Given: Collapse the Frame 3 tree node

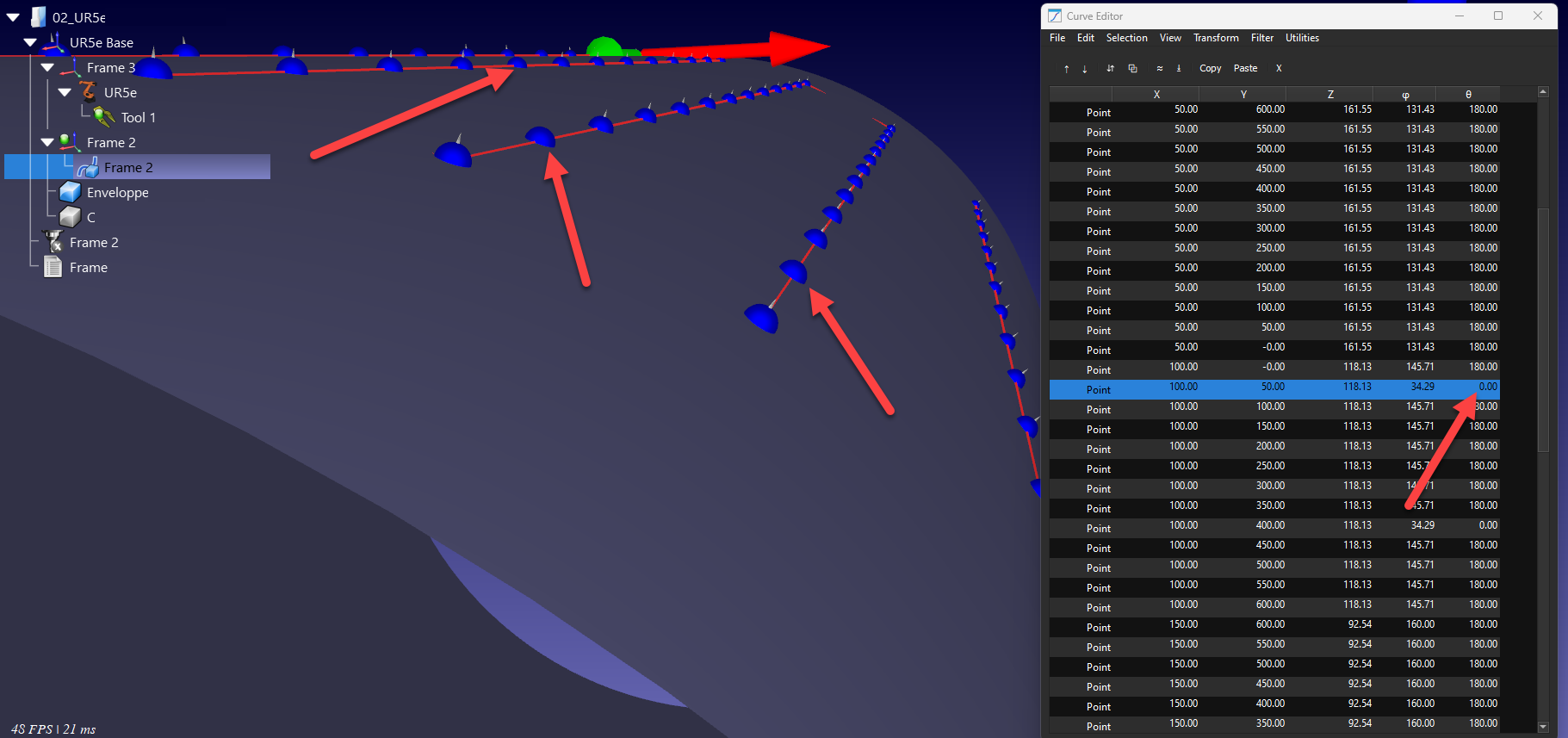Looking at the screenshot, I should pyautogui.click(x=47, y=67).
